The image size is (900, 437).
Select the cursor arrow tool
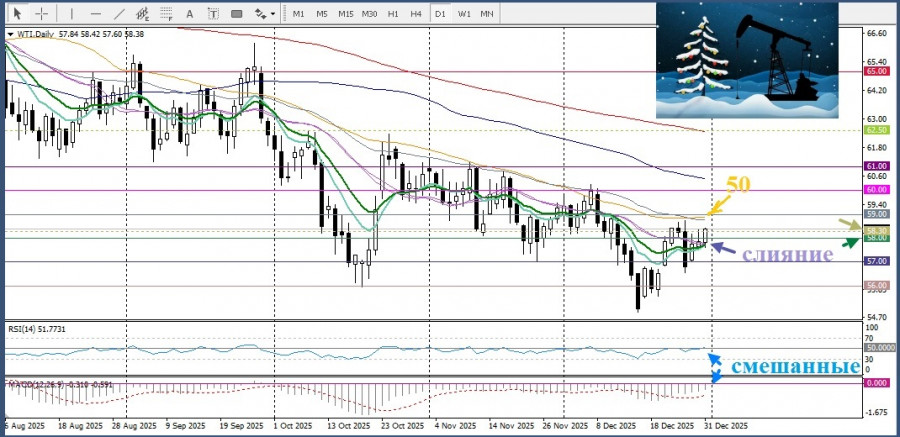click(x=17, y=13)
